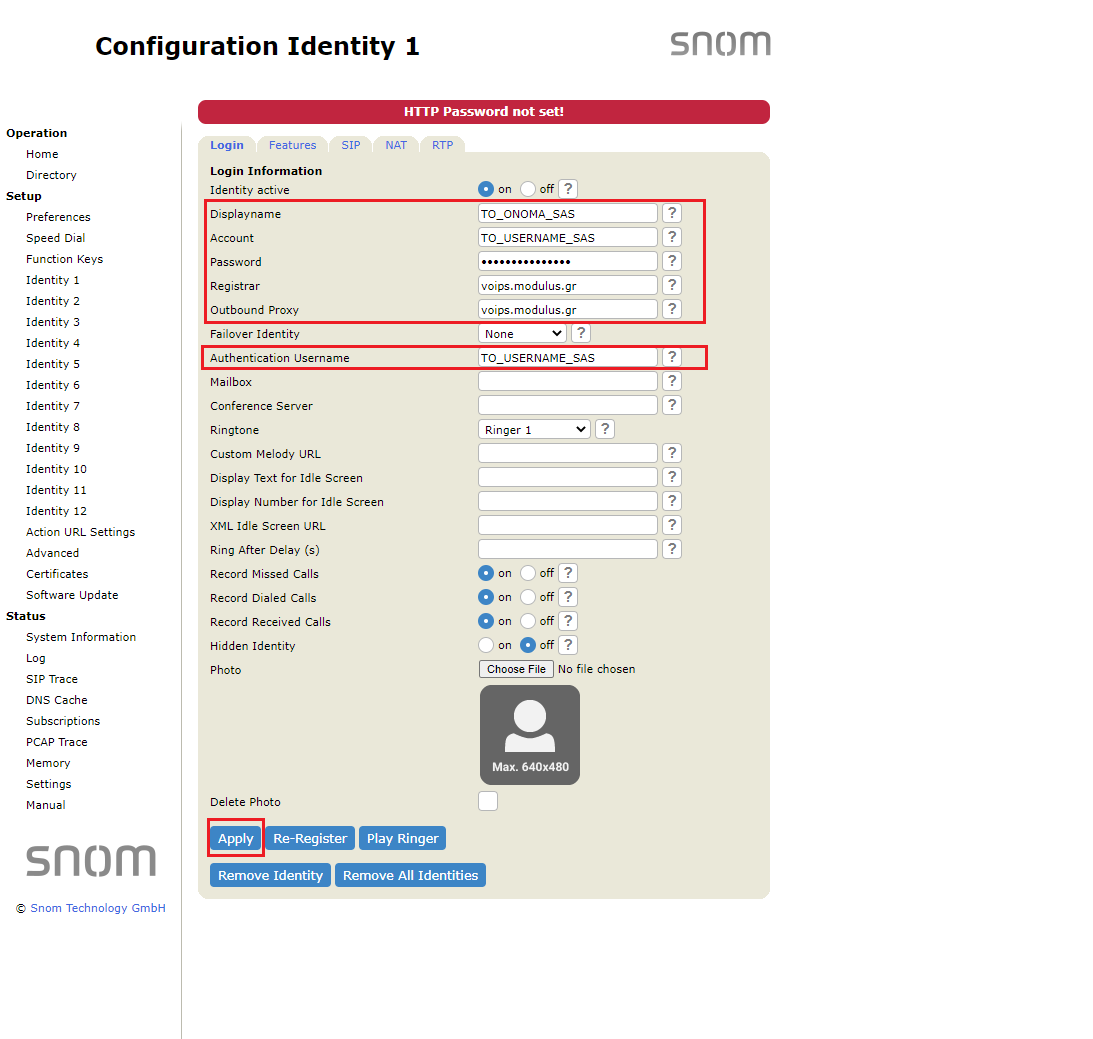
Task: Open help for the Registrar field
Action: coord(672,285)
